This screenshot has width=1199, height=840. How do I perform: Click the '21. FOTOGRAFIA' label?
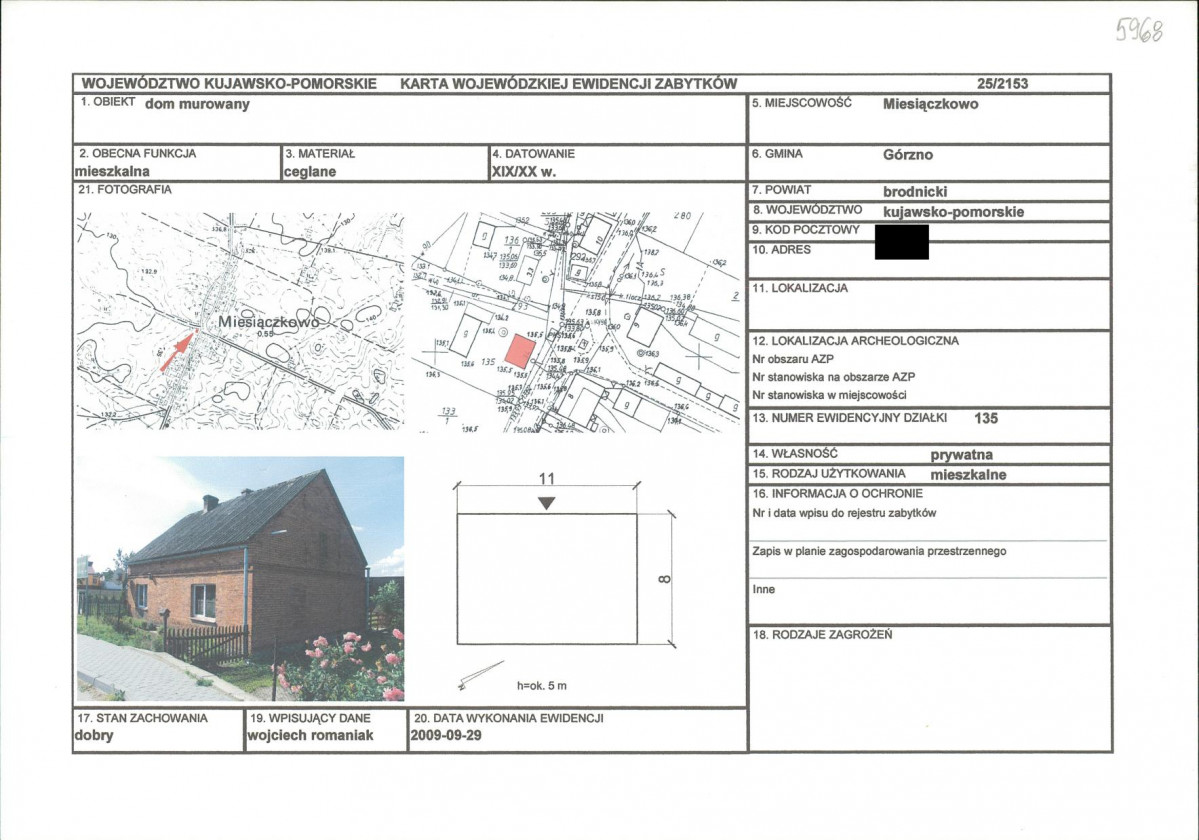125,190
